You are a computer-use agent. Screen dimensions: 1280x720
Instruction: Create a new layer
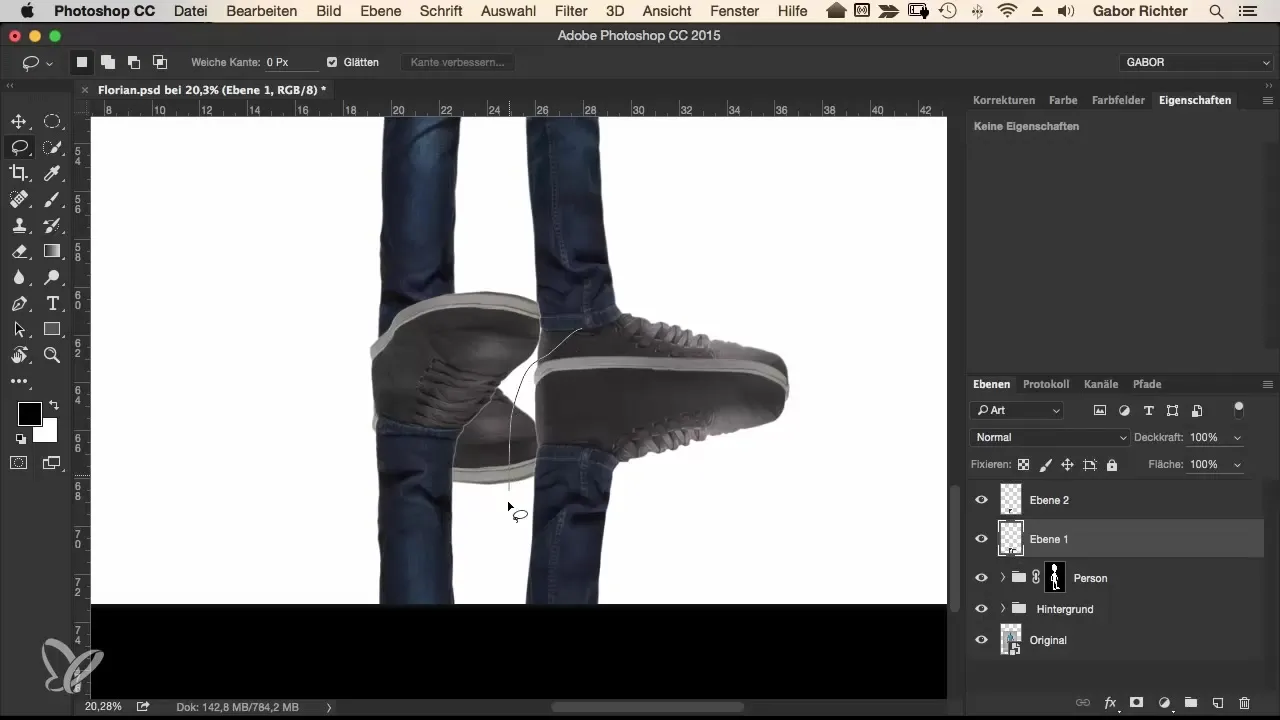1218,703
